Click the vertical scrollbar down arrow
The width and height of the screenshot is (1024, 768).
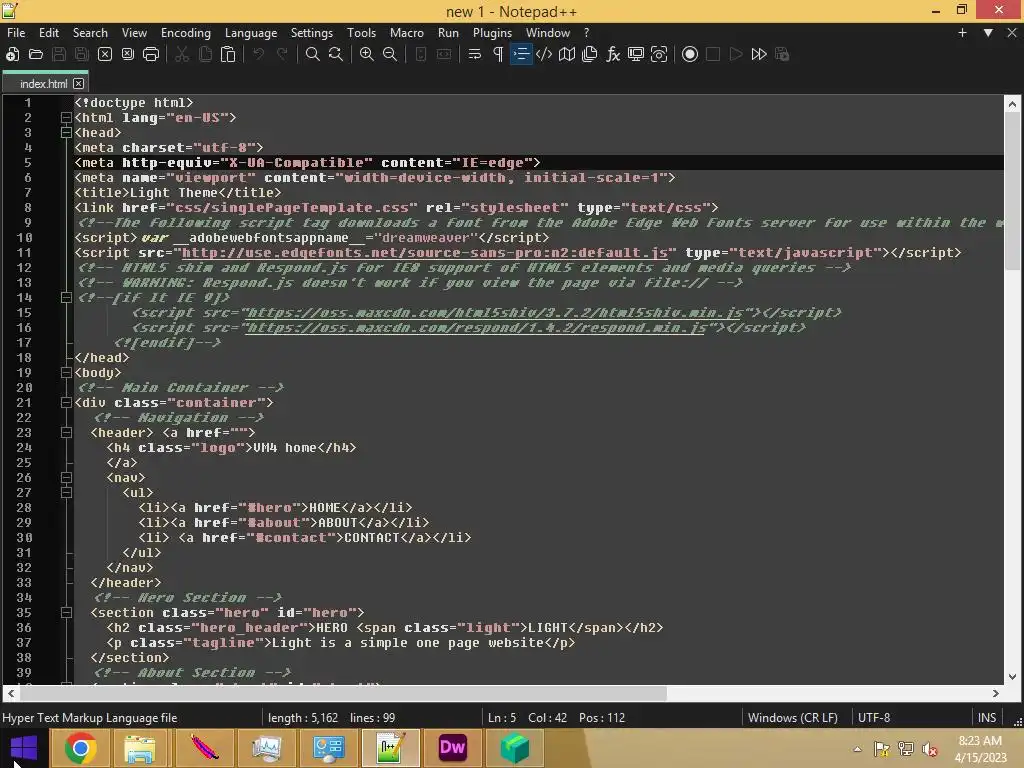[x=1012, y=677]
